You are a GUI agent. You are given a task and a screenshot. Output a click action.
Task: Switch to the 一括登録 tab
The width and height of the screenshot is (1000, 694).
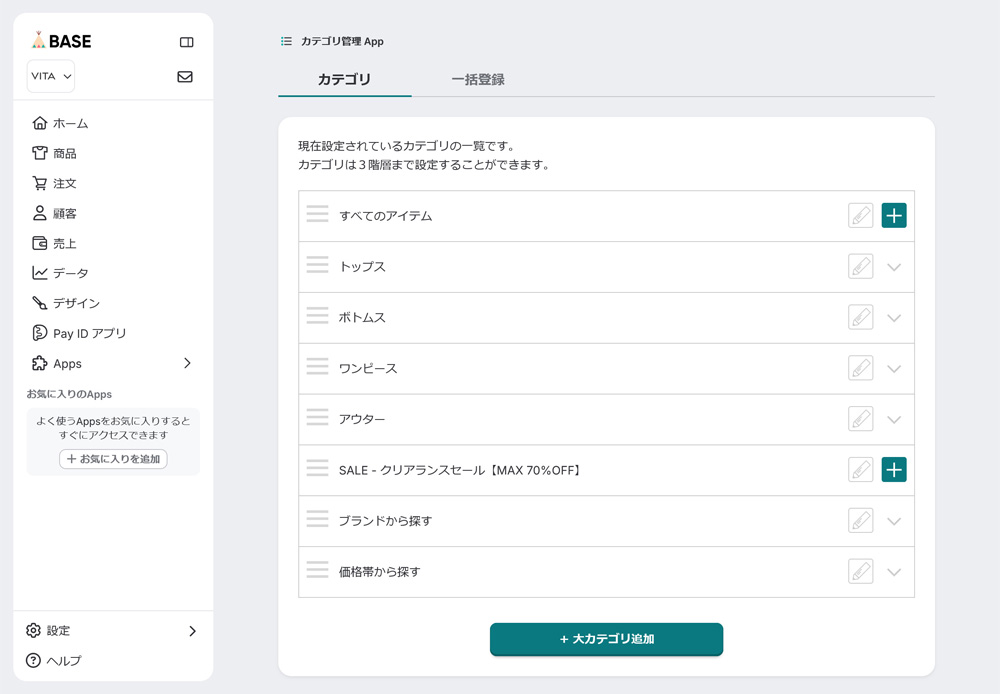coord(478,80)
